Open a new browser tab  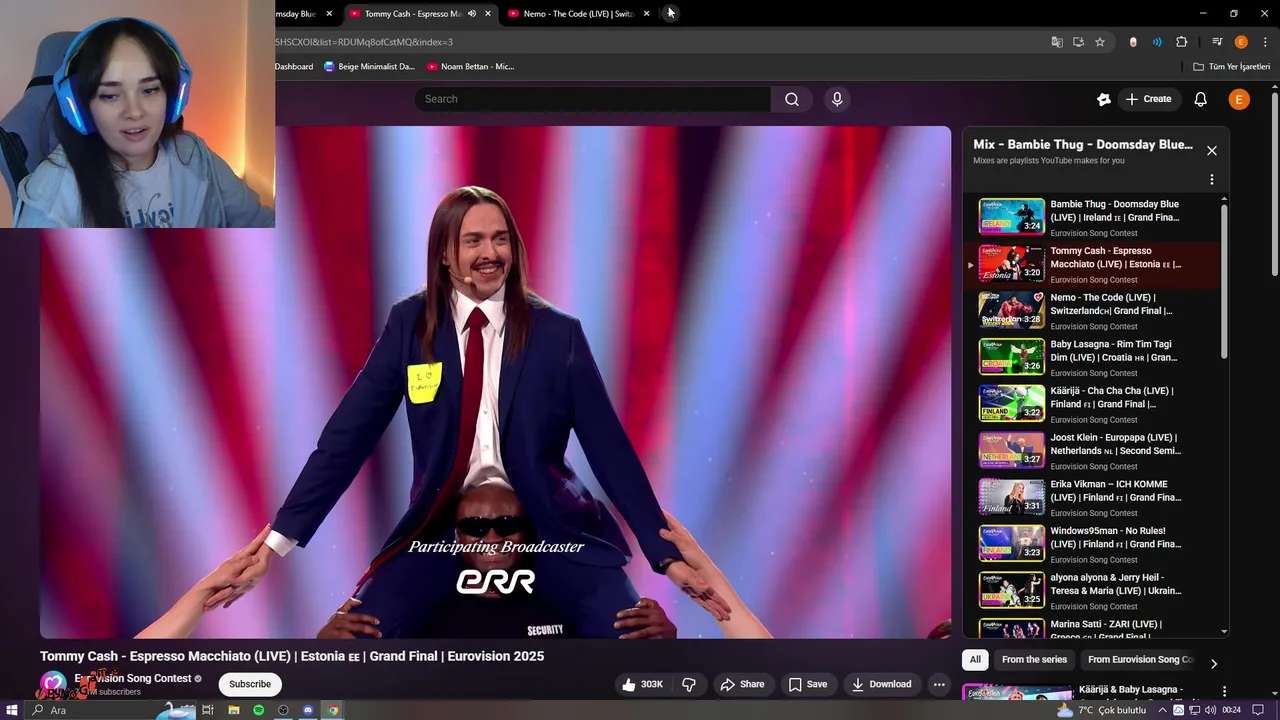coord(670,14)
